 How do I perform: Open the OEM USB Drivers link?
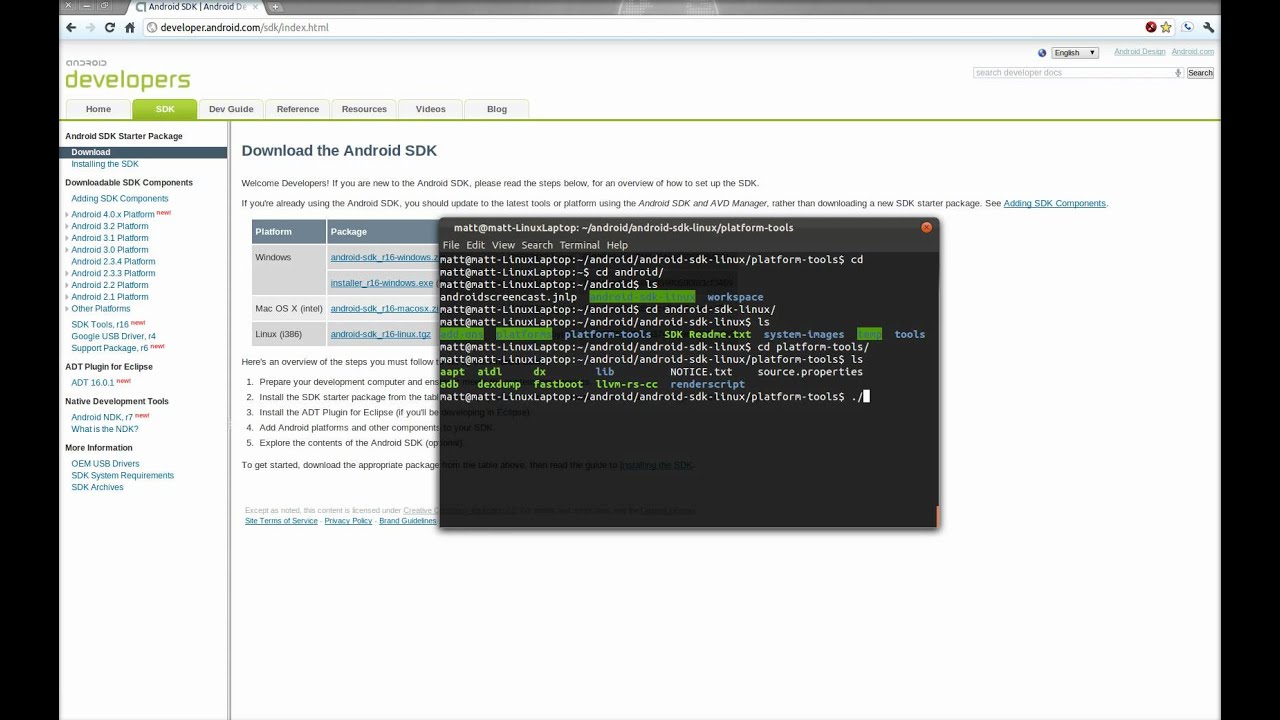click(x=105, y=464)
